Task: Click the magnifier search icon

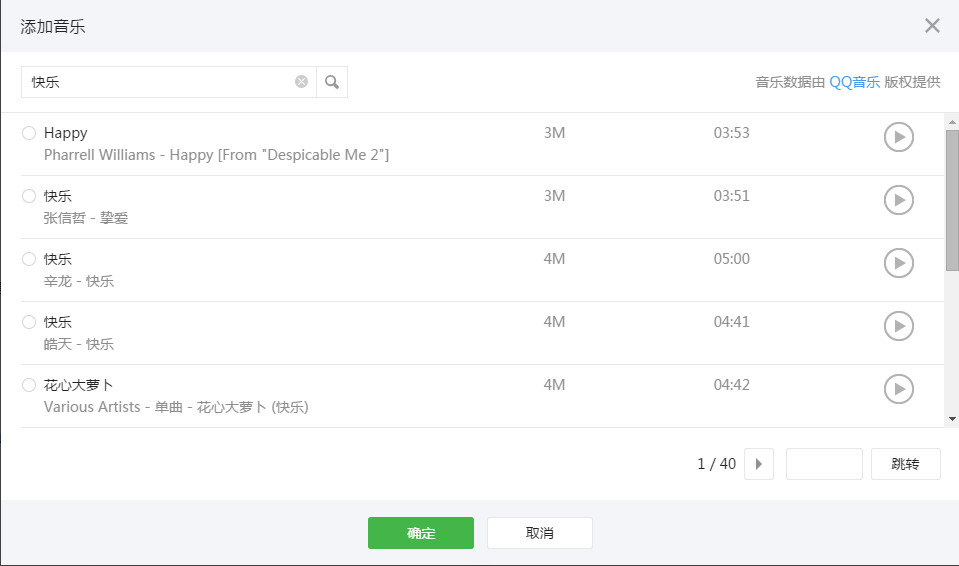Action: pyautogui.click(x=332, y=82)
